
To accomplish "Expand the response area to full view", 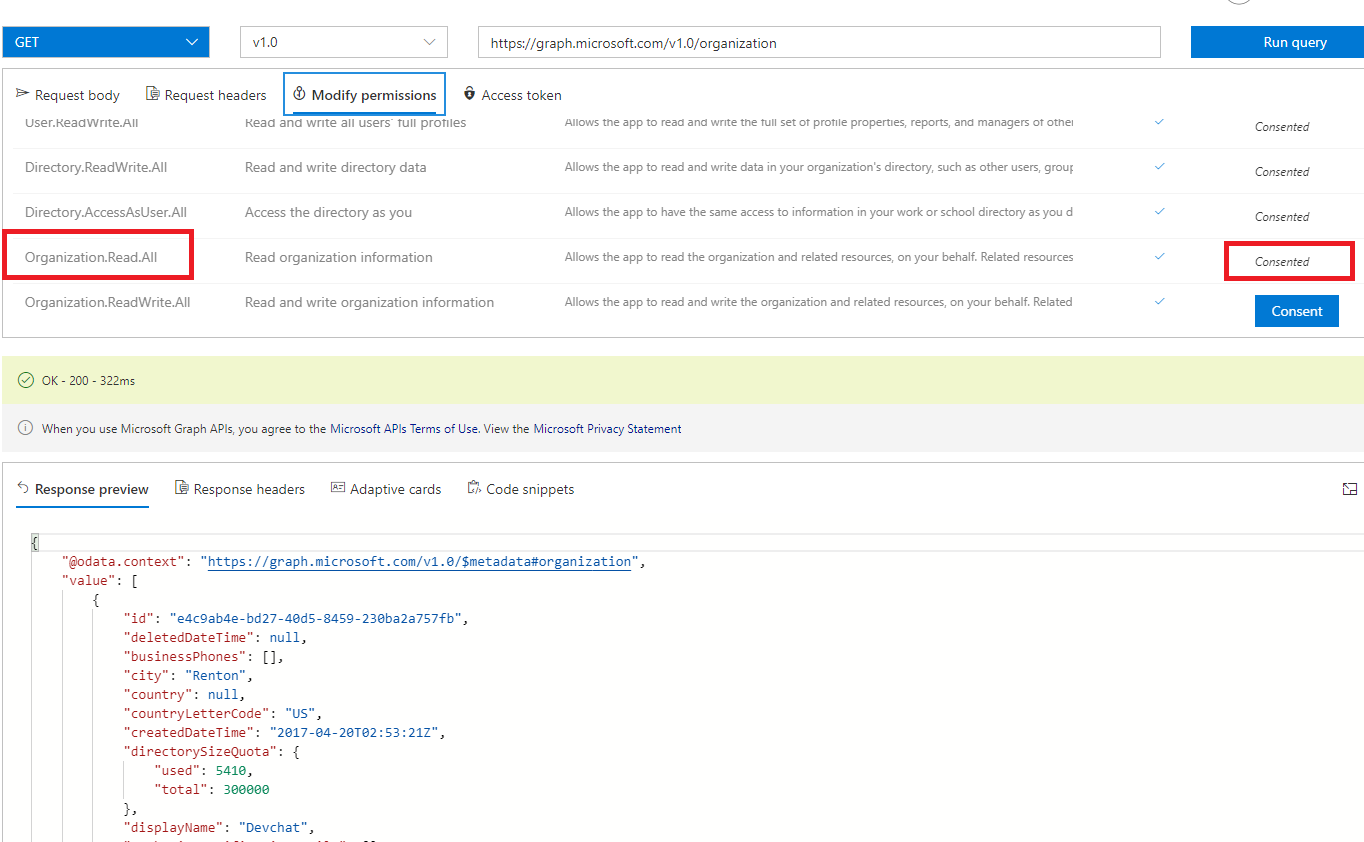I will point(1350,489).
